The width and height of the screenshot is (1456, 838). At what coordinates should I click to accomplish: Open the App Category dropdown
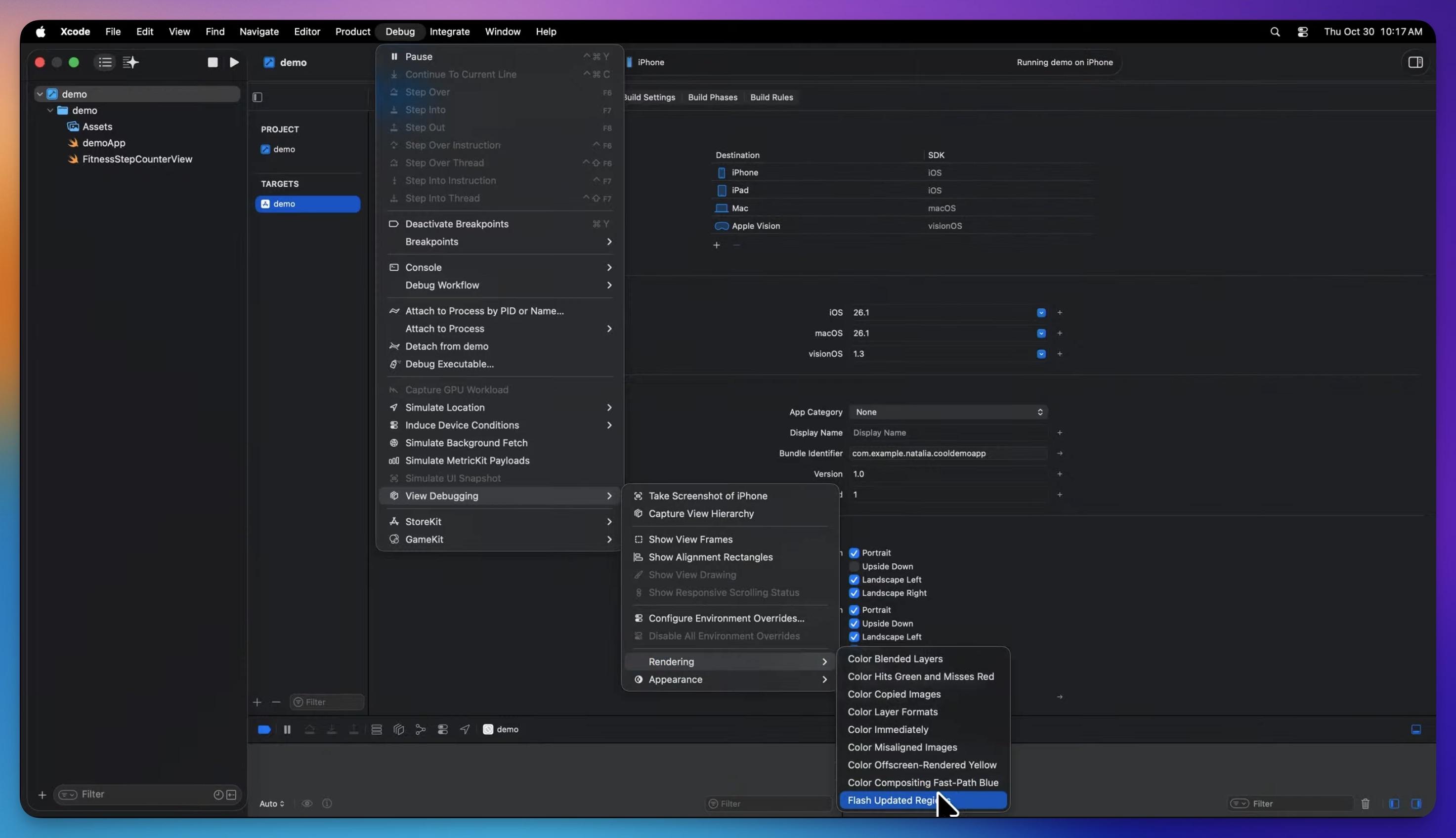(948, 412)
